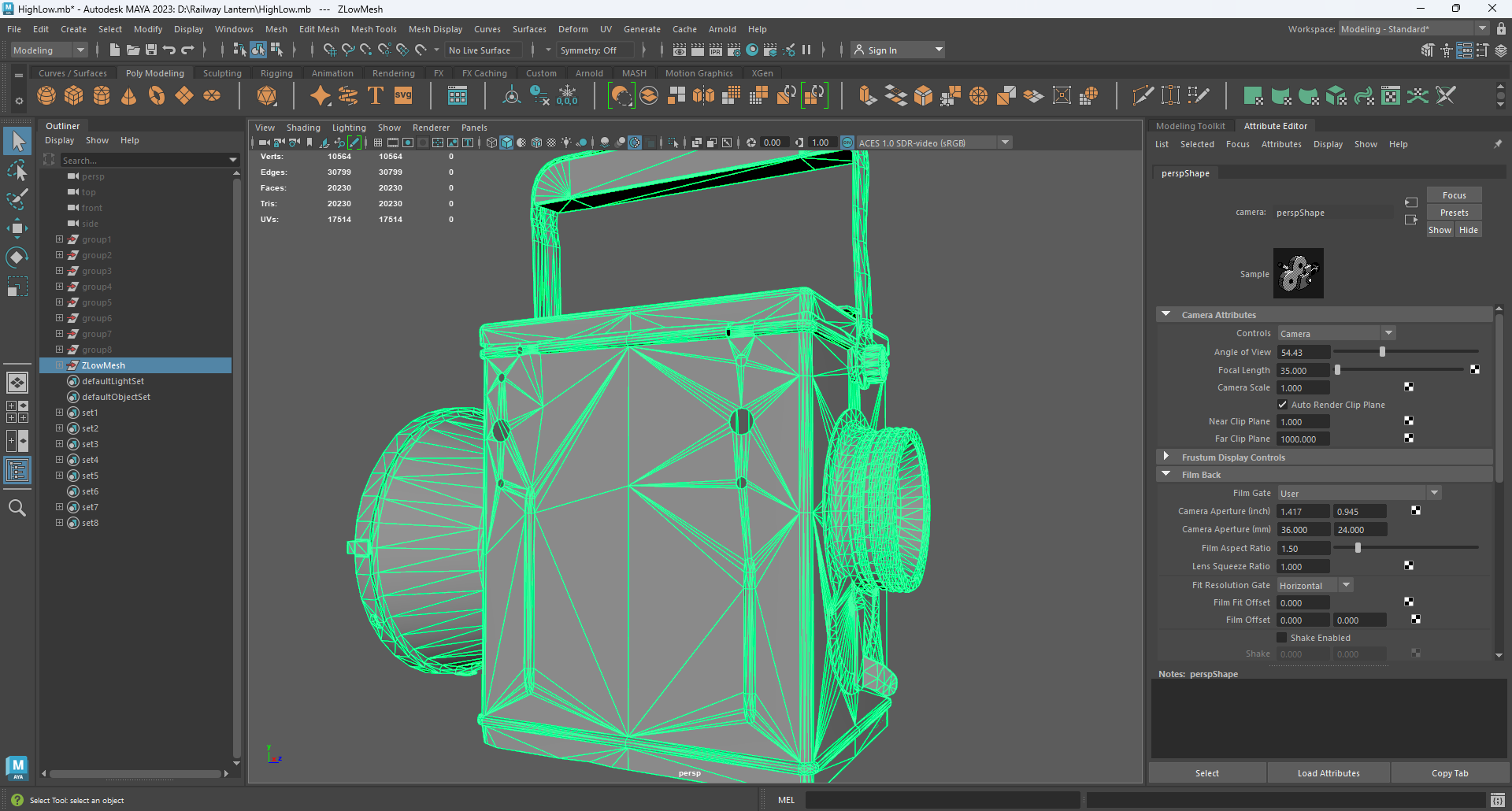Click inside the MEL command line
1512x811 pixels.
click(945, 800)
